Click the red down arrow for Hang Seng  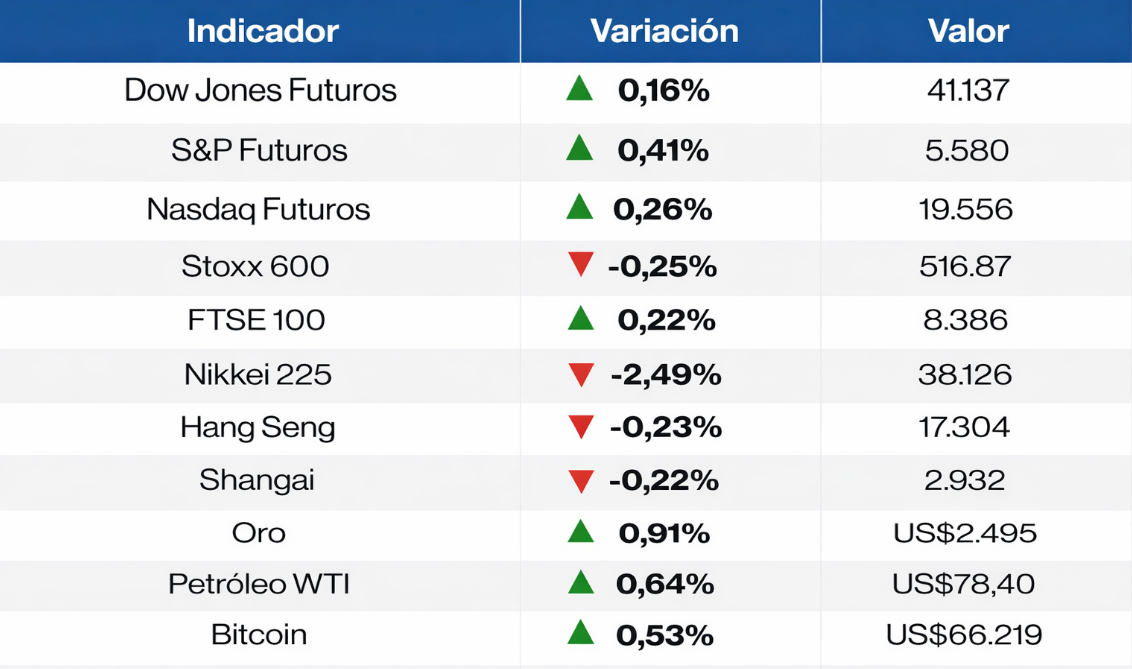[580, 428]
